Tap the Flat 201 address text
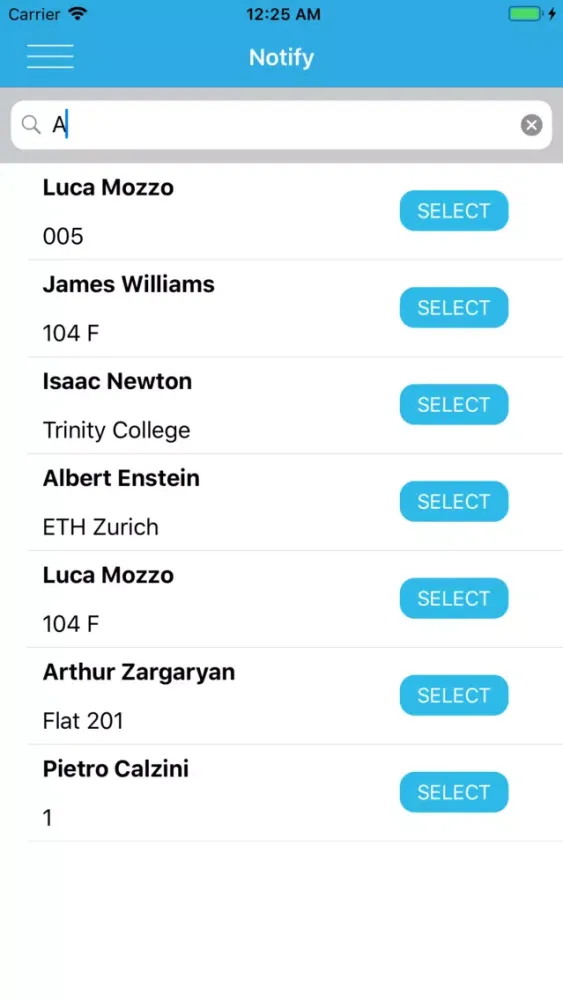This screenshot has width=563, height=1000. point(83,721)
